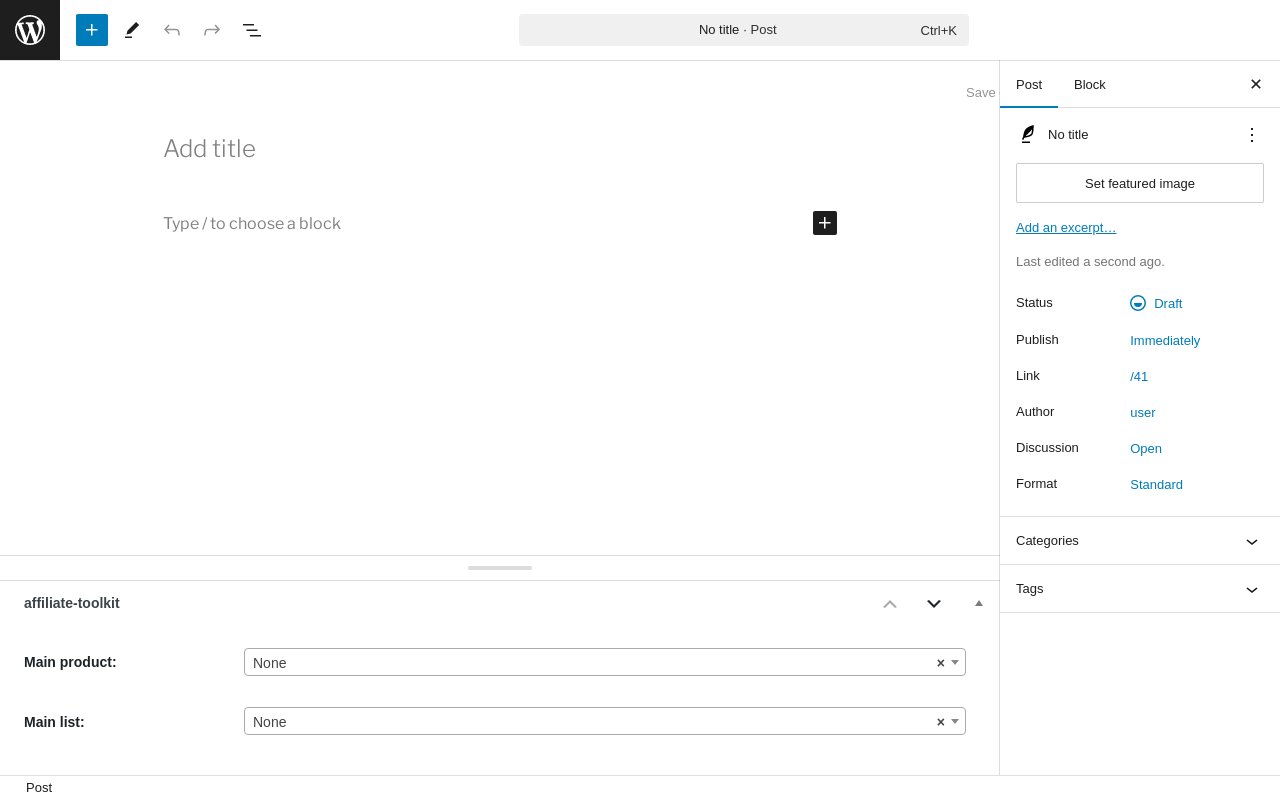Select the Tools pencil icon
The height and width of the screenshot is (800, 1280).
(x=132, y=30)
